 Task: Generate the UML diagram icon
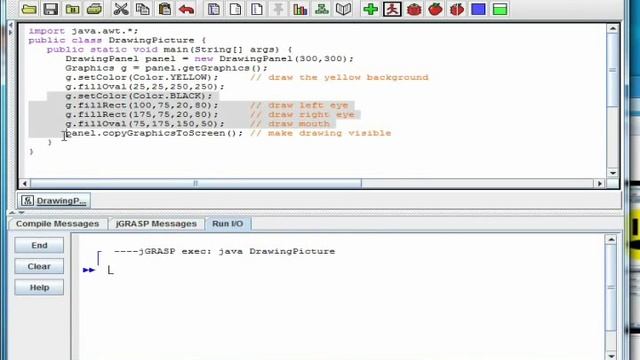click(x=322, y=9)
